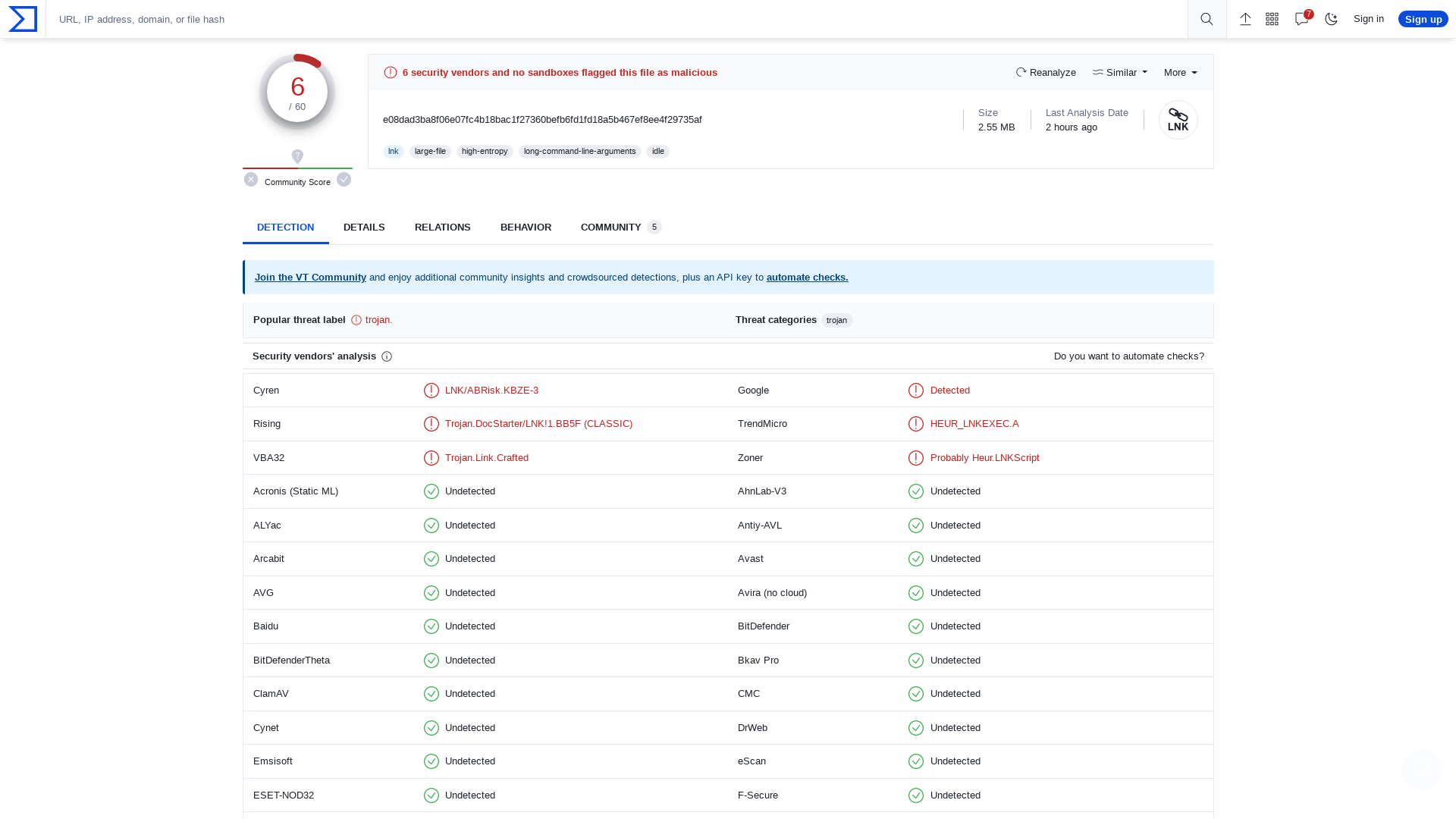Click Do you want to automate checks
The width and height of the screenshot is (1456, 819).
coord(1129,356)
